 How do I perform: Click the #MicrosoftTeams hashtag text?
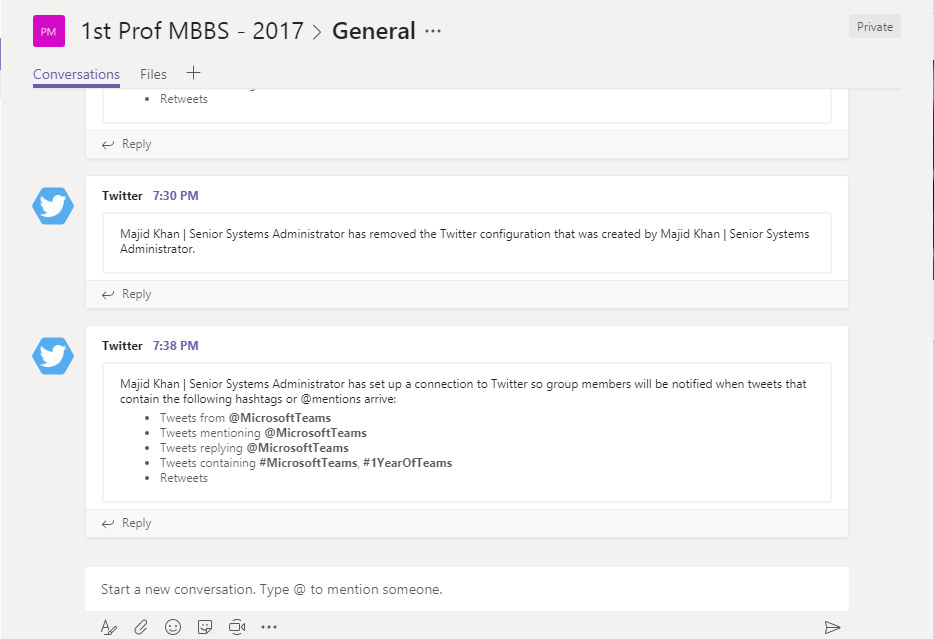coord(308,463)
